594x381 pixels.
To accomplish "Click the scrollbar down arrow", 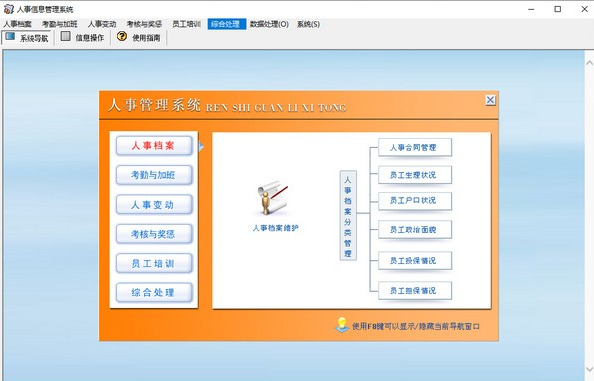I will [589, 369].
